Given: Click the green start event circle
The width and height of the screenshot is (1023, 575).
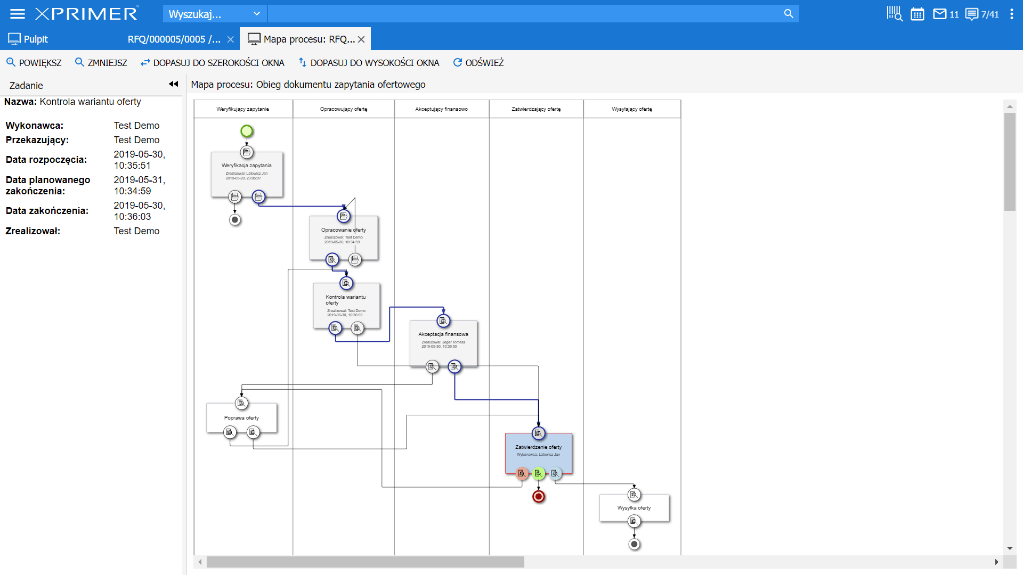Looking at the screenshot, I should tap(247, 131).
